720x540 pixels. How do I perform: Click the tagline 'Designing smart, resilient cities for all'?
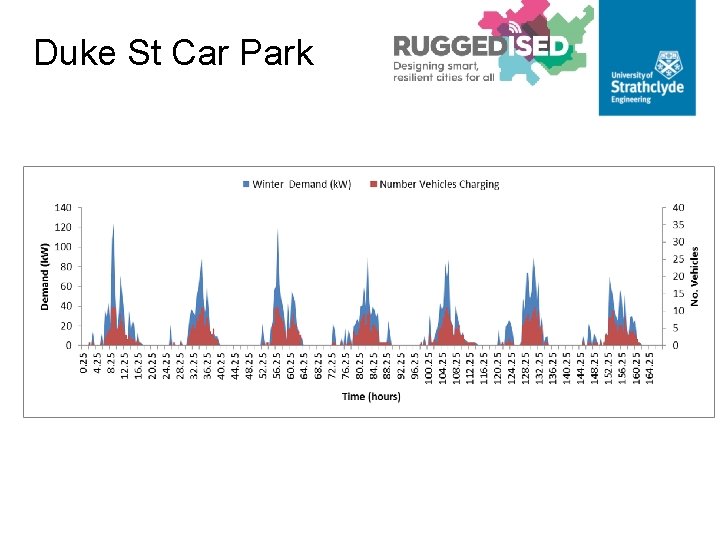(x=443, y=72)
